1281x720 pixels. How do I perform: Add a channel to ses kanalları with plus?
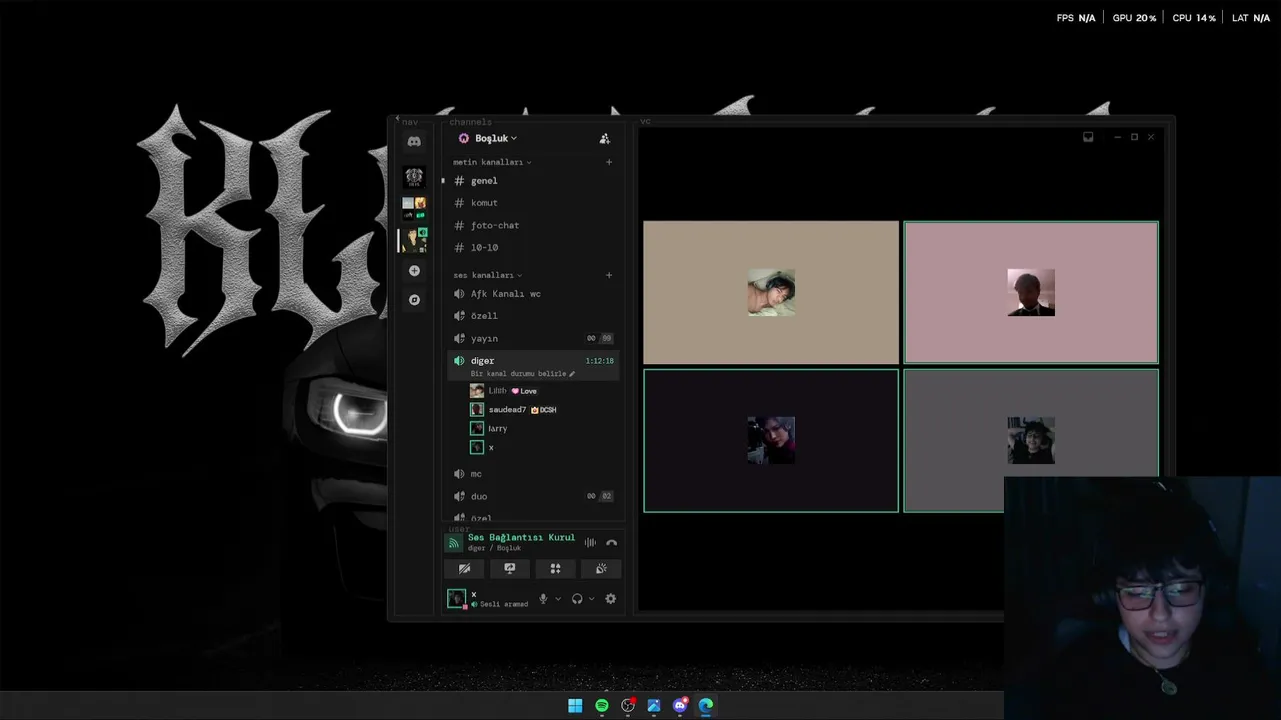[609, 275]
